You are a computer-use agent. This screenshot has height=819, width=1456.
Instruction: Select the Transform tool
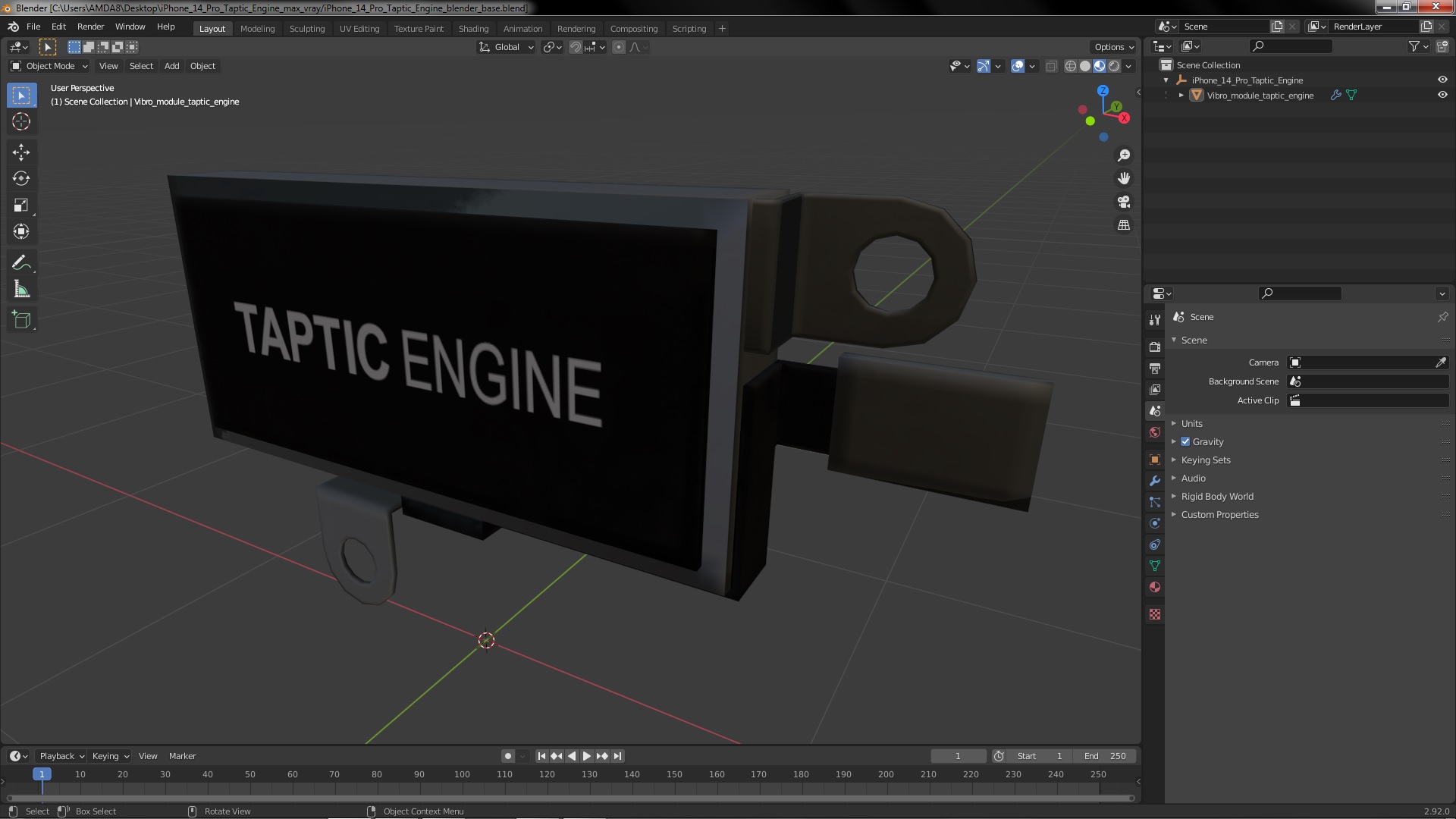21,232
